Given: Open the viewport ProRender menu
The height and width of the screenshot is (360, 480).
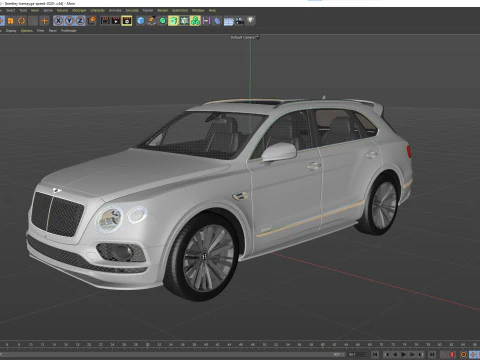Looking at the screenshot, I should pyautogui.click(x=69, y=30).
